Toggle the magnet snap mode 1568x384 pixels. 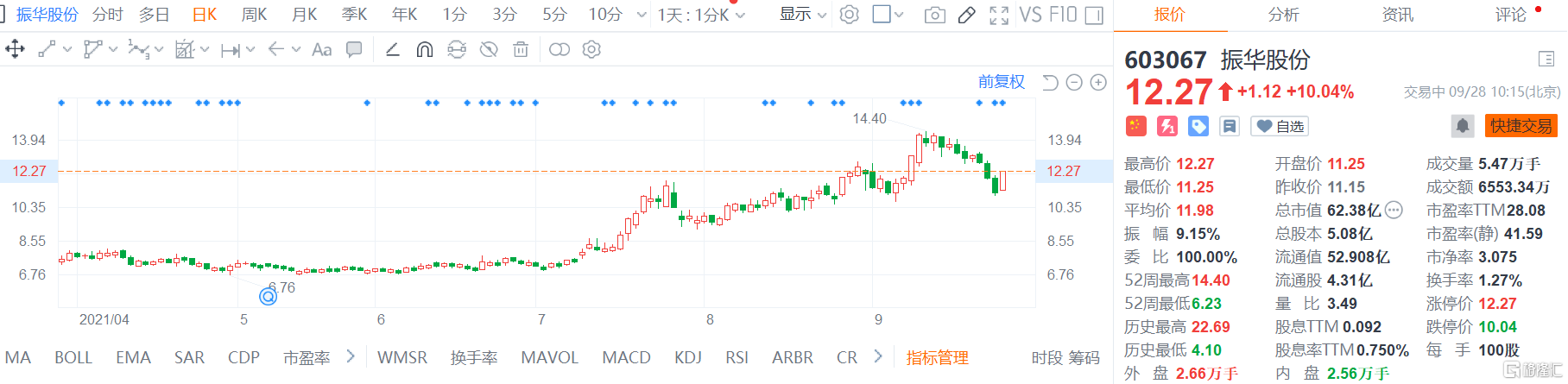click(424, 49)
